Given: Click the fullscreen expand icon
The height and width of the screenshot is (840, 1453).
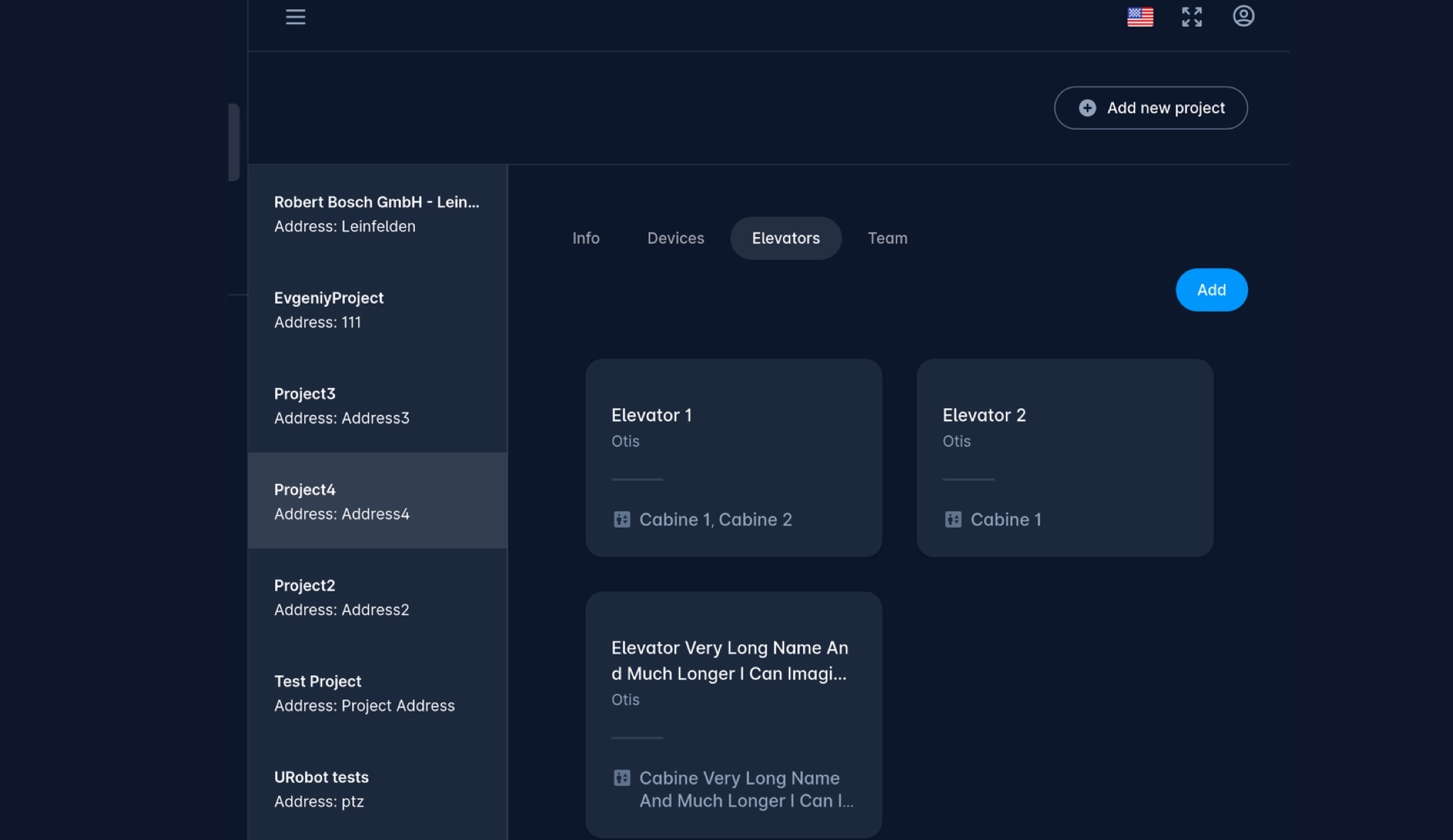Looking at the screenshot, I should [x=1192, y=17].
